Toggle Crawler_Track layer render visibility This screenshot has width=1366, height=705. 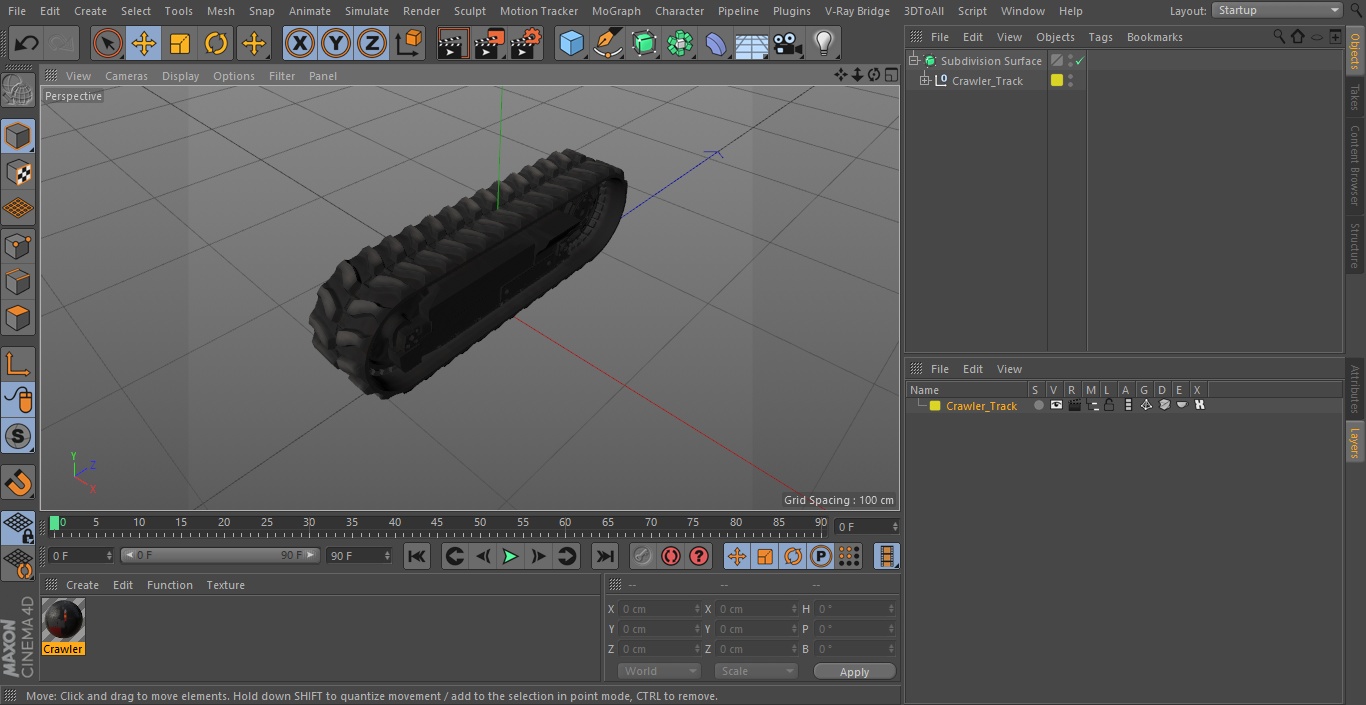tap(1074, 405)
